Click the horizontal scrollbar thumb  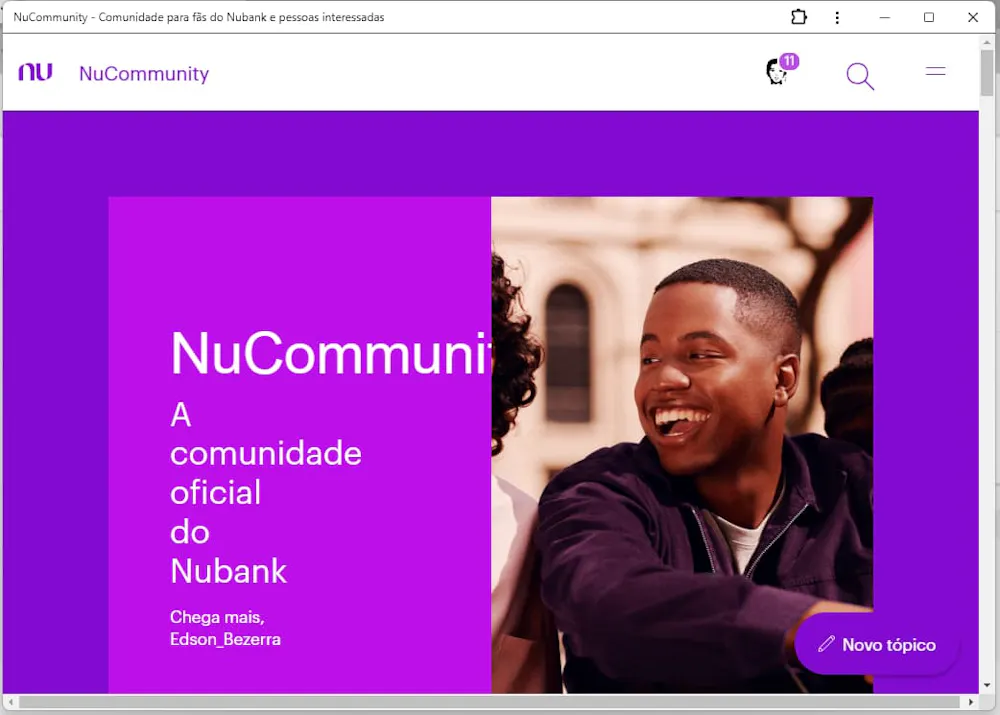(489, 702)
